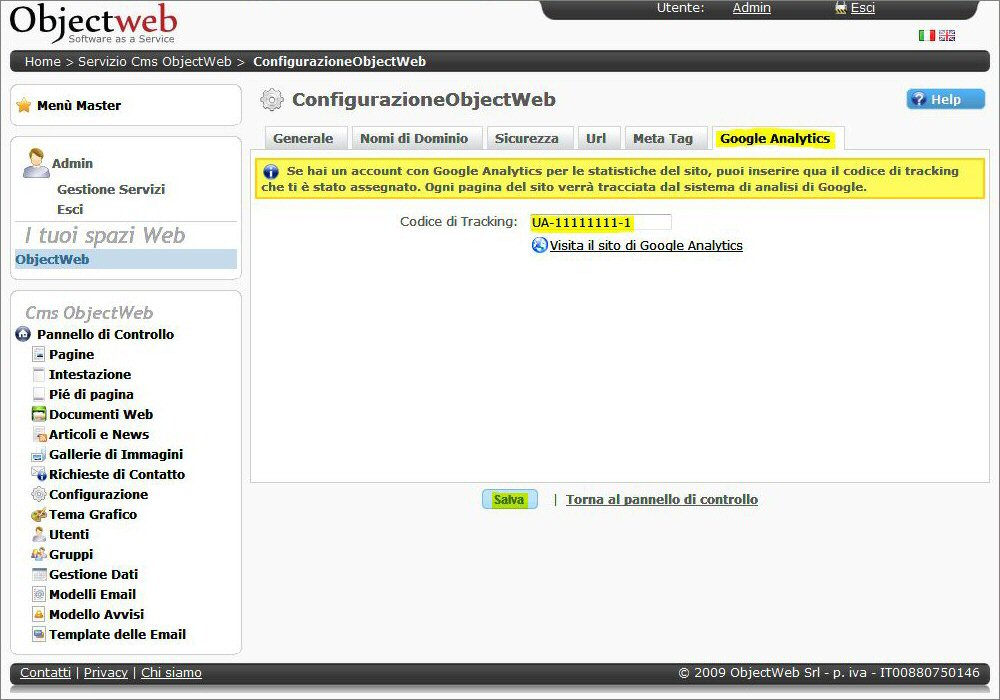Click the Codice di Tracking input field
The height and width of the screenshot is (700, 1000).
pos(600,222)
